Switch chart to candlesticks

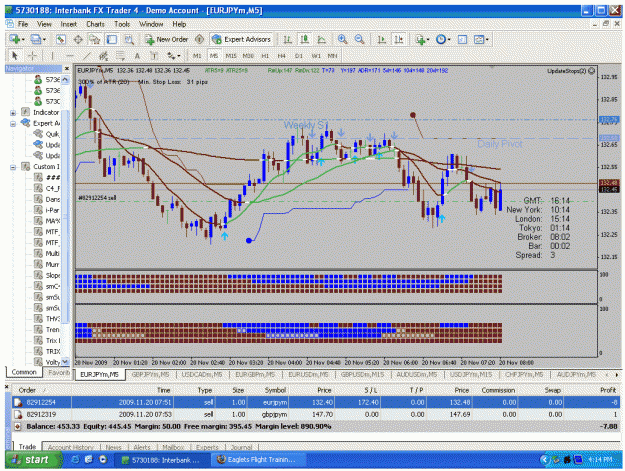pyautogui.click(x=305, y=39)
